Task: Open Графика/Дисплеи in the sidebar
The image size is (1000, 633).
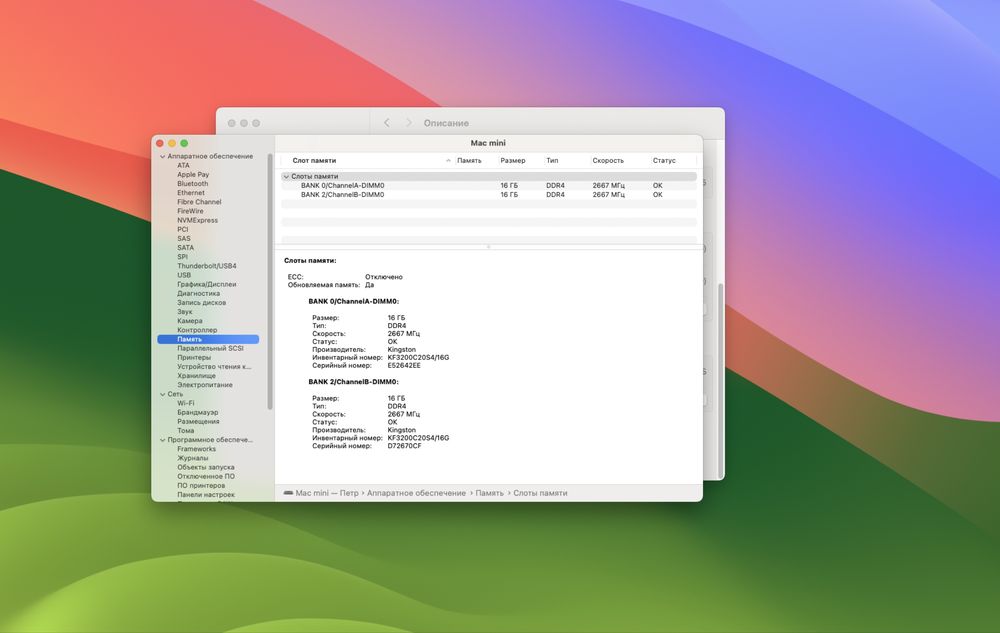Action: pos(207,284)
